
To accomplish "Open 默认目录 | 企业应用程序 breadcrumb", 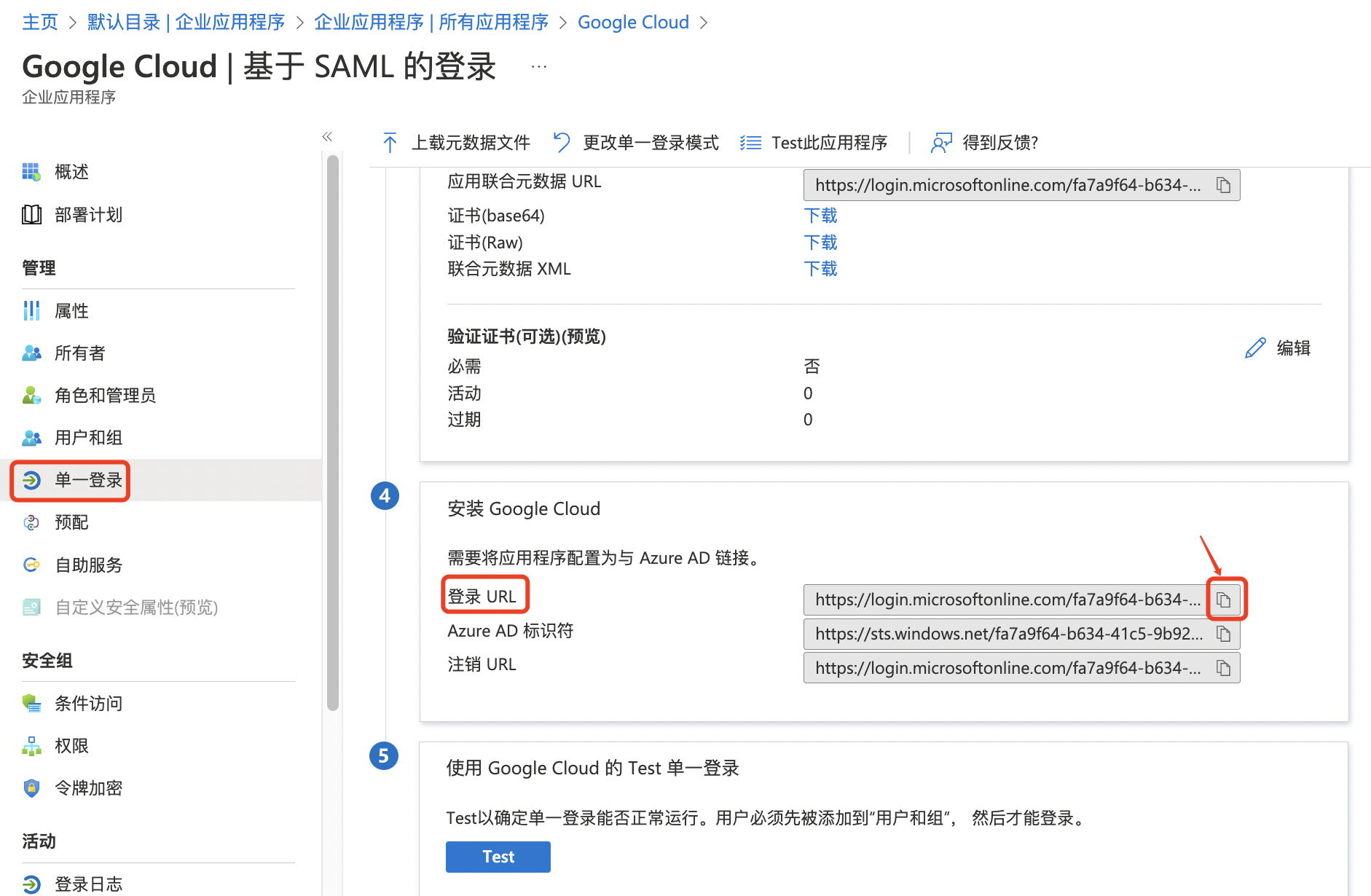I will (x=186, y=23).
